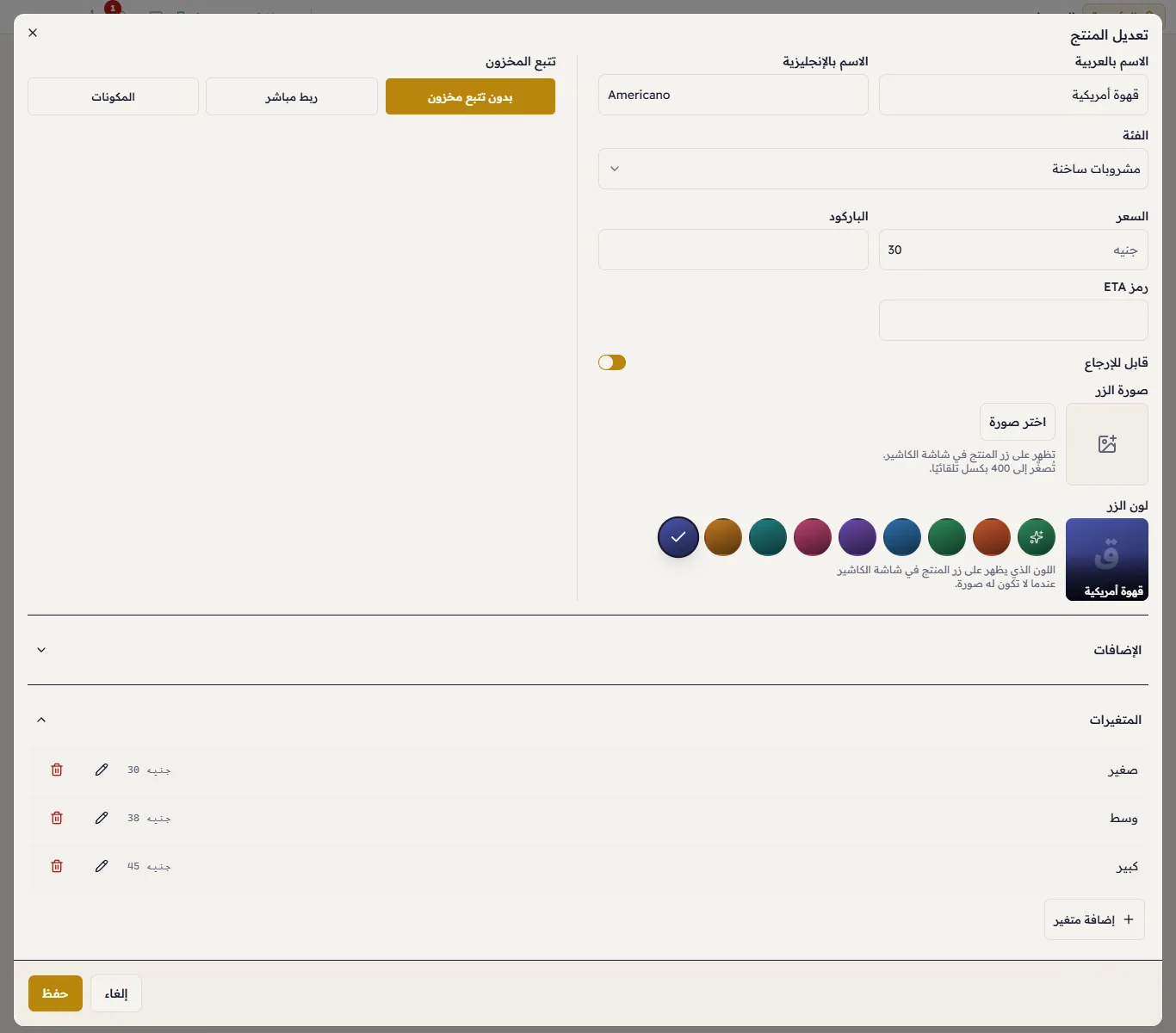Edit the كبير variant using its pencil icon

[x=102, y=866]
